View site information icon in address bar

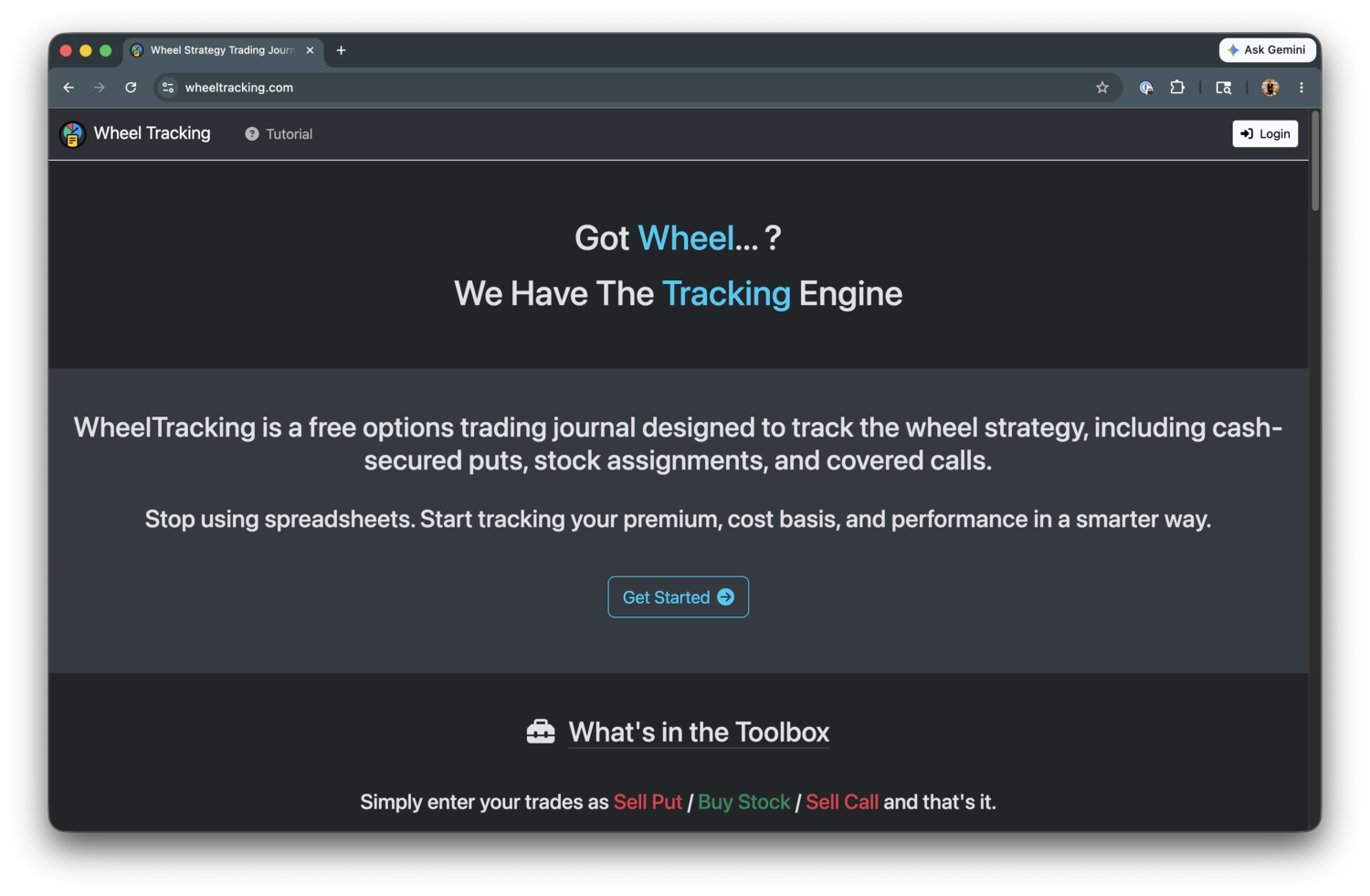(x=168, y=88)
